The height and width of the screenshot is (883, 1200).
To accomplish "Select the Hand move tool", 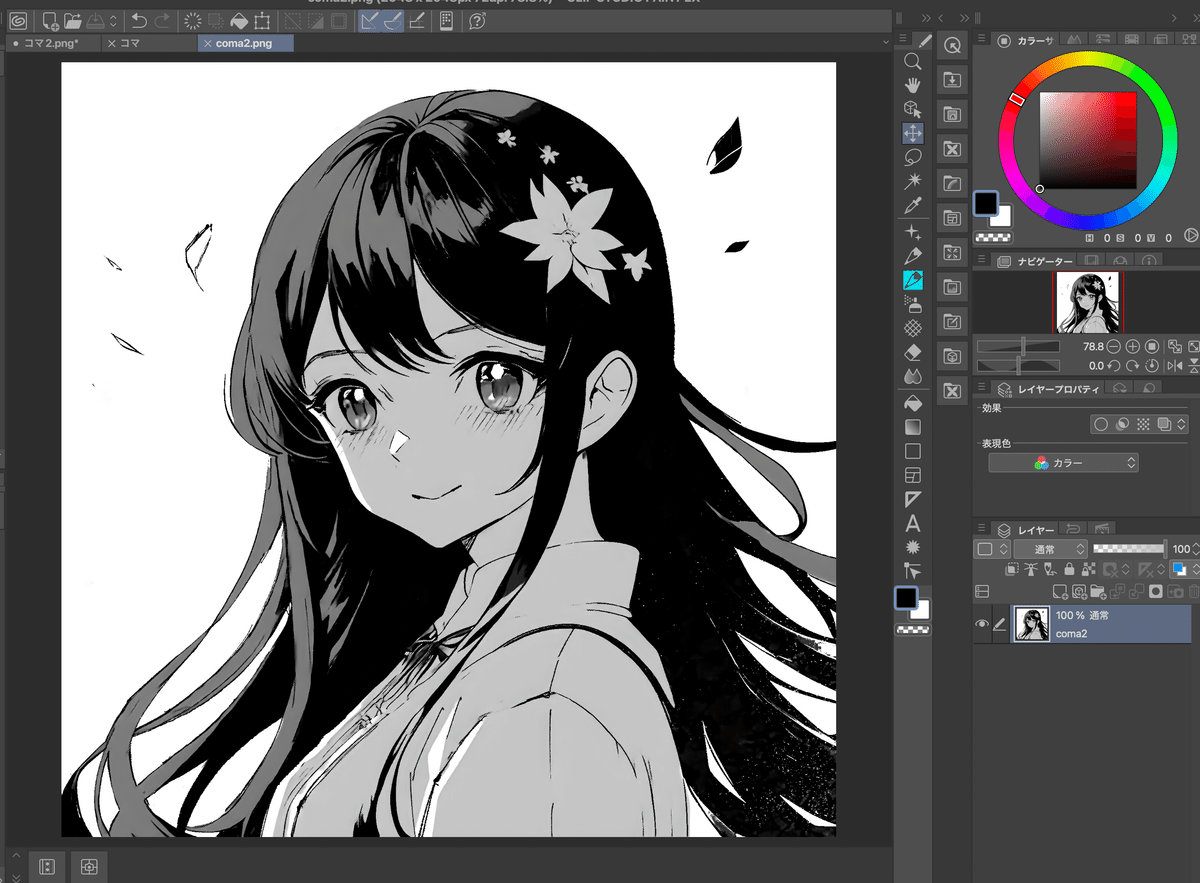I will pyautogui.click(x=912, y=85).
